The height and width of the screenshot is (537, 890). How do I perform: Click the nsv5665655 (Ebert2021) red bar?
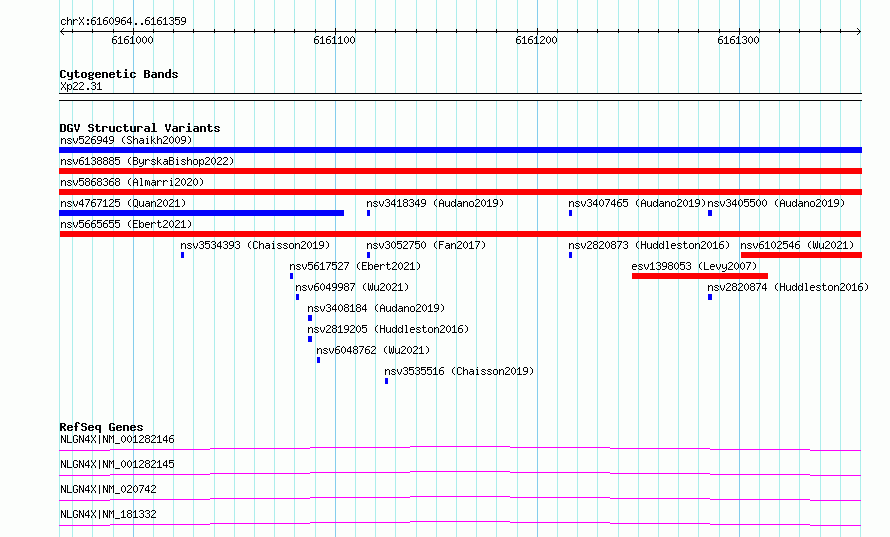point(460,234)
